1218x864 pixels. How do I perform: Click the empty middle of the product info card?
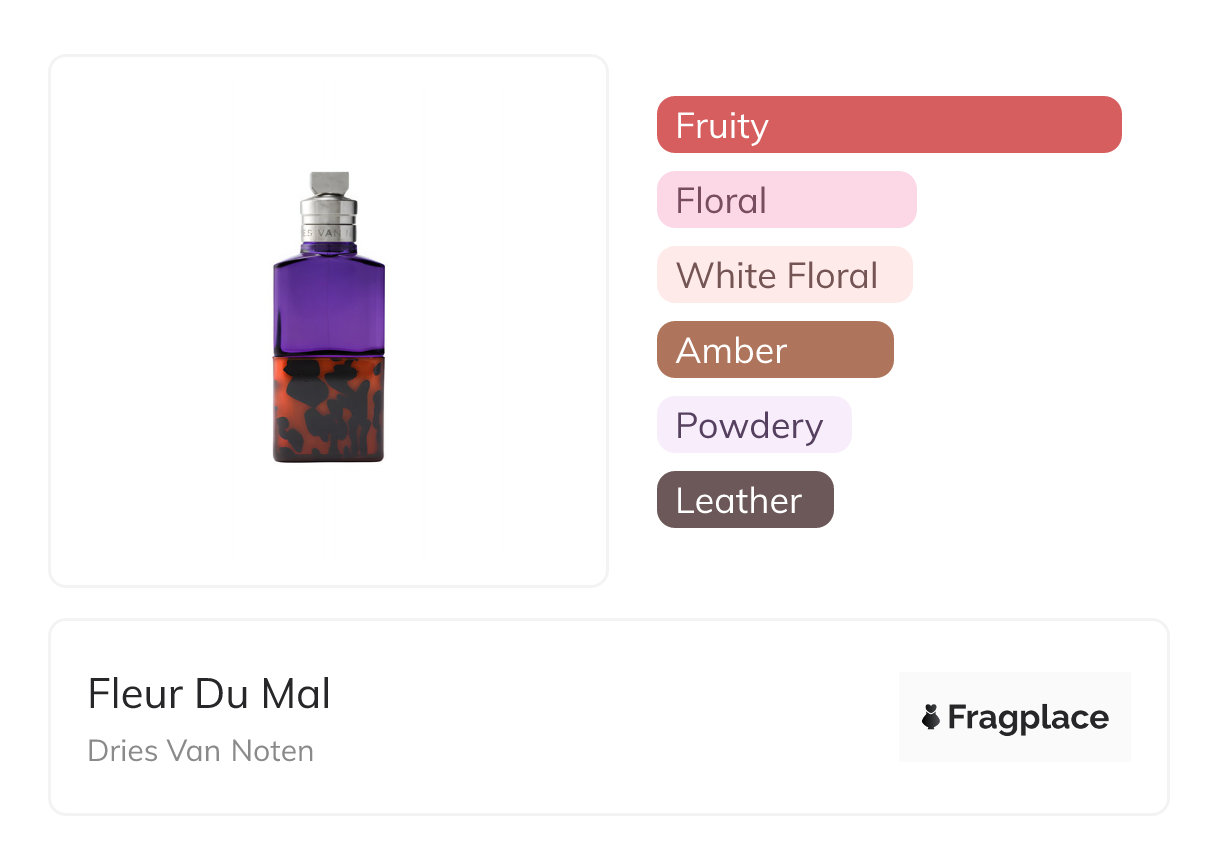pos(600,717)
